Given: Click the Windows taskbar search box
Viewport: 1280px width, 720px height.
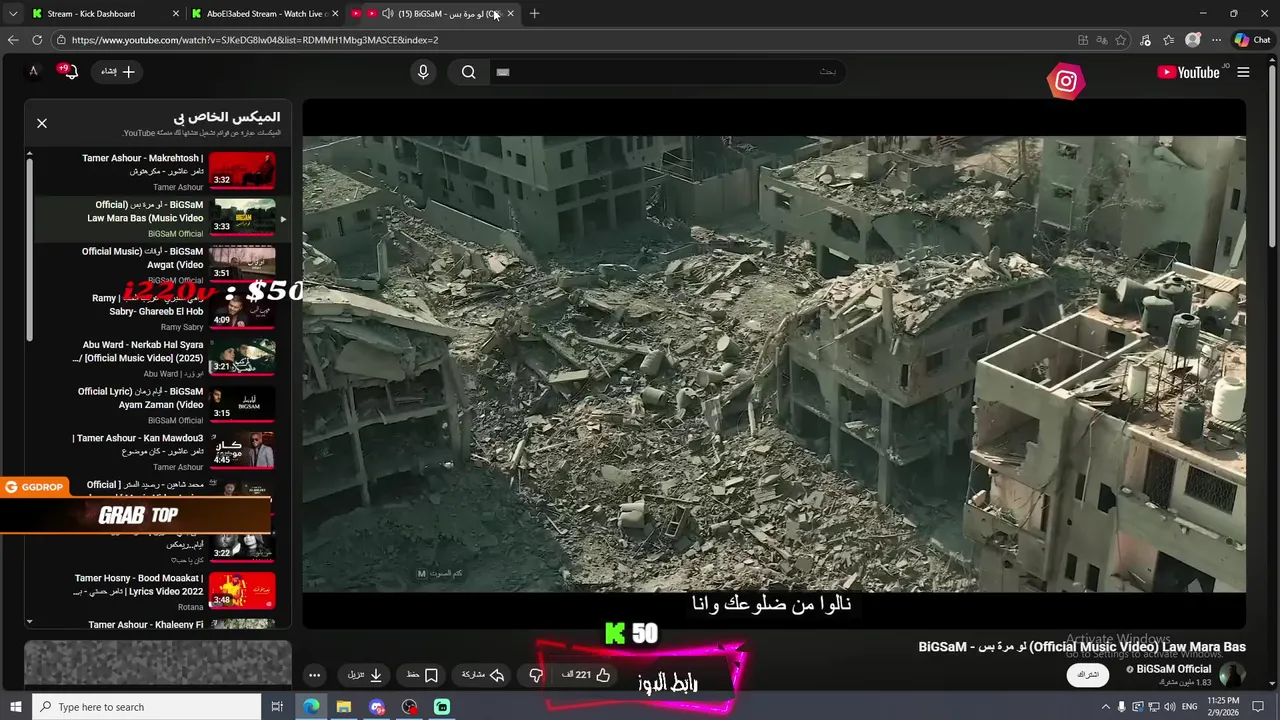Looking at the screenshot, I should point(146,707).
